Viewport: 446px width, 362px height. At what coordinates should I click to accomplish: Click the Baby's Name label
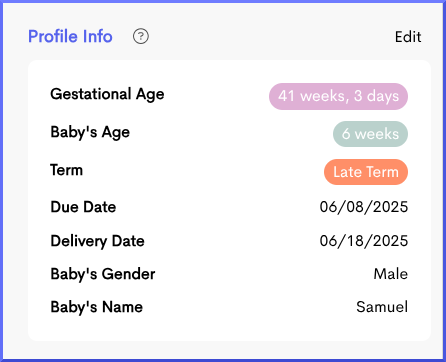(x=97, y=307)
